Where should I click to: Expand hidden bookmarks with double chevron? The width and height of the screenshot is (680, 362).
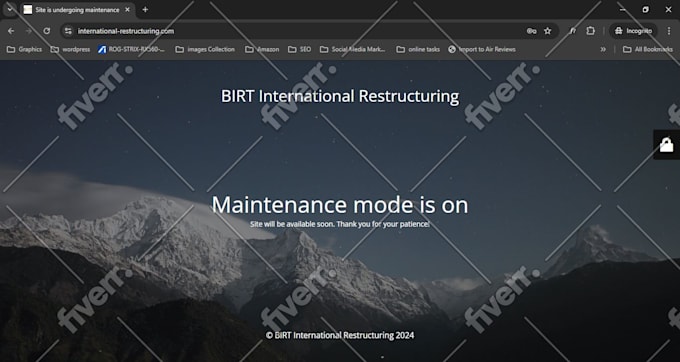coord(603,49)
